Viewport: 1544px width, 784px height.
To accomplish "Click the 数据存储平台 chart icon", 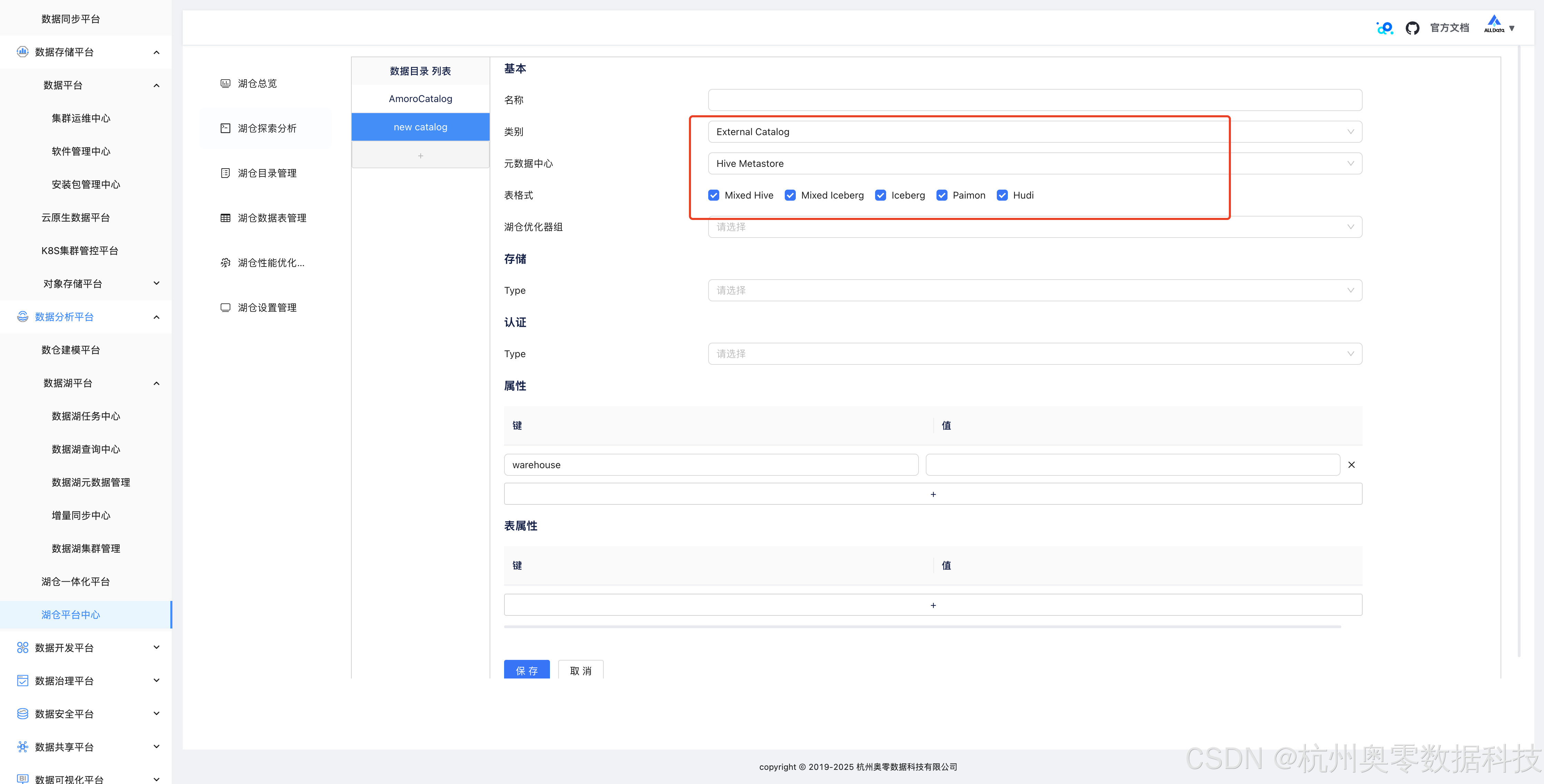I will 23,52.
